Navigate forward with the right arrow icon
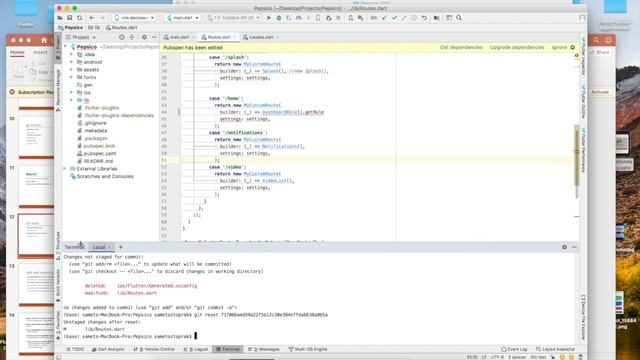This screenshot has height=360, width=640. [x=102, y=18]
